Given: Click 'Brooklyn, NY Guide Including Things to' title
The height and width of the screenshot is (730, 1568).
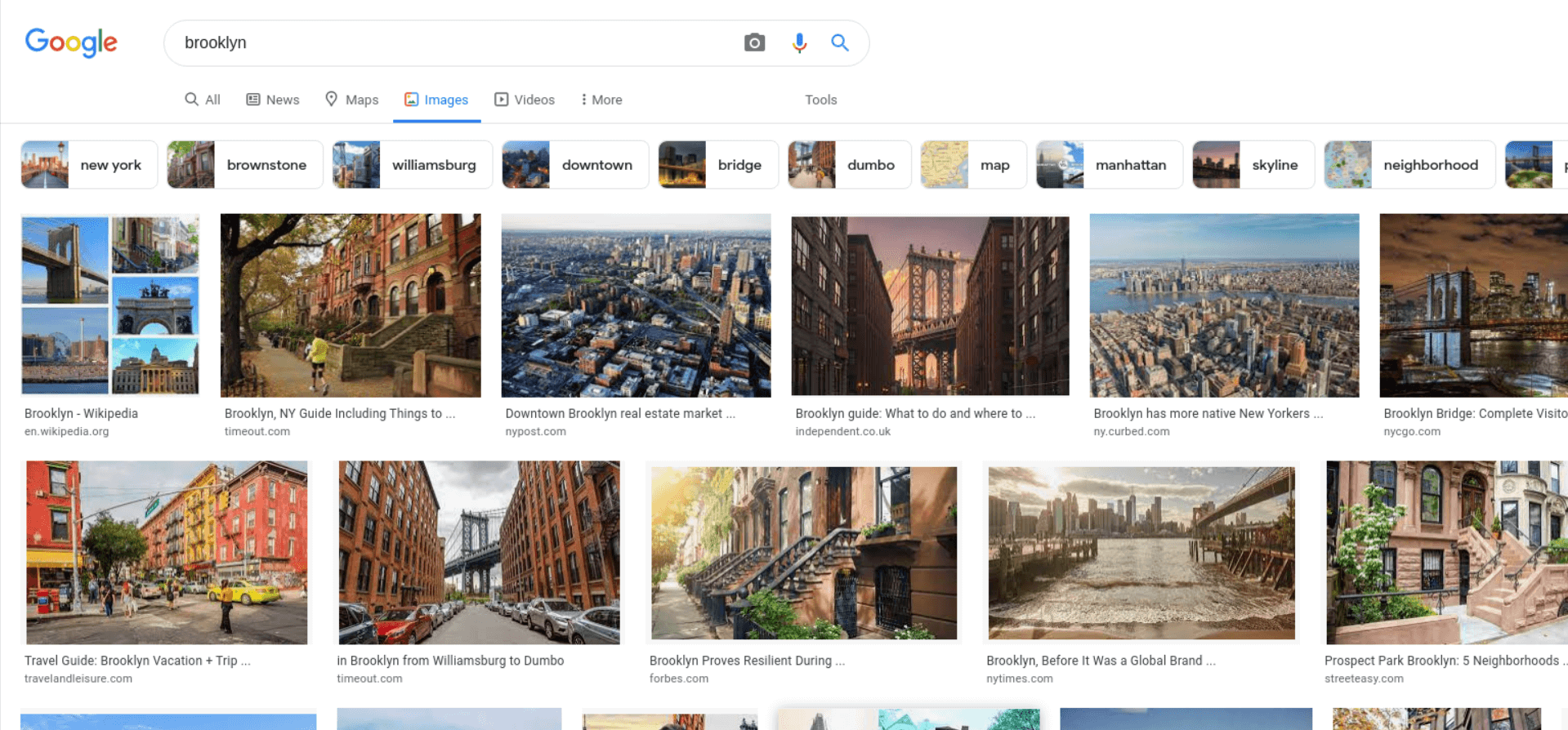Looking at the screenshot, I should point(339,413).
